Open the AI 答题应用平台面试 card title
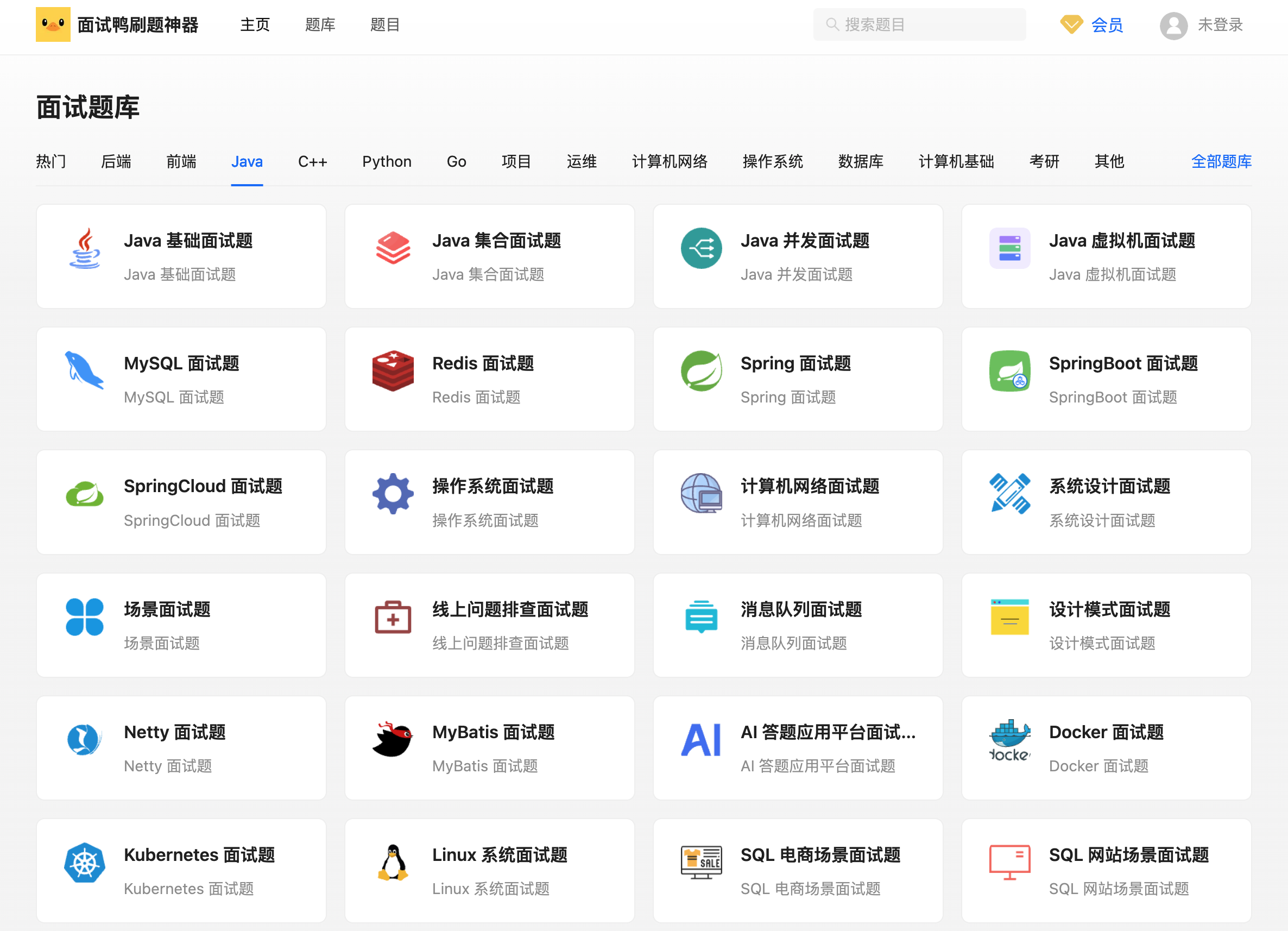1288x931 pixels. click(828, 732)
